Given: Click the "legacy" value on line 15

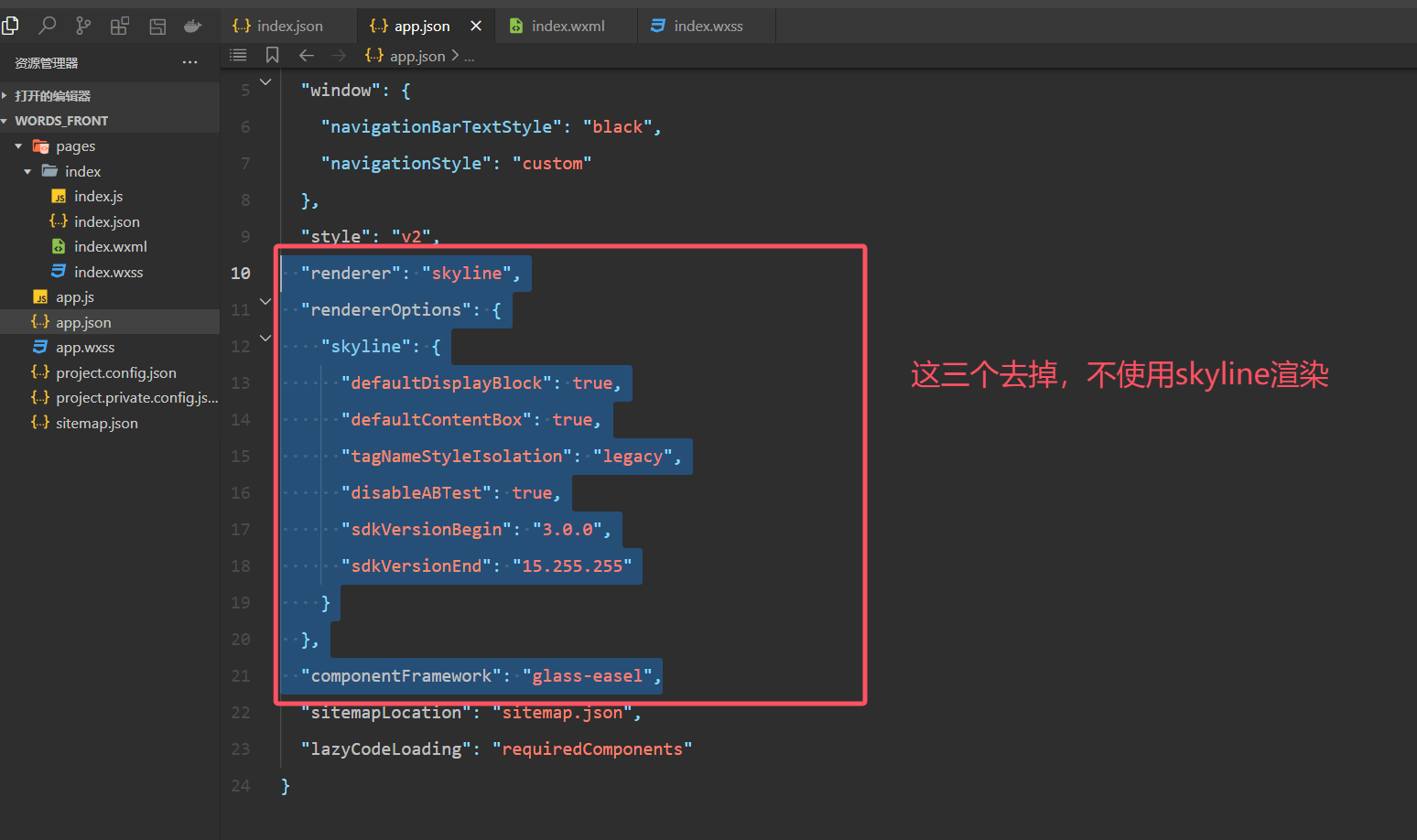Looking at the screenshot, I should tap(633, 457).
